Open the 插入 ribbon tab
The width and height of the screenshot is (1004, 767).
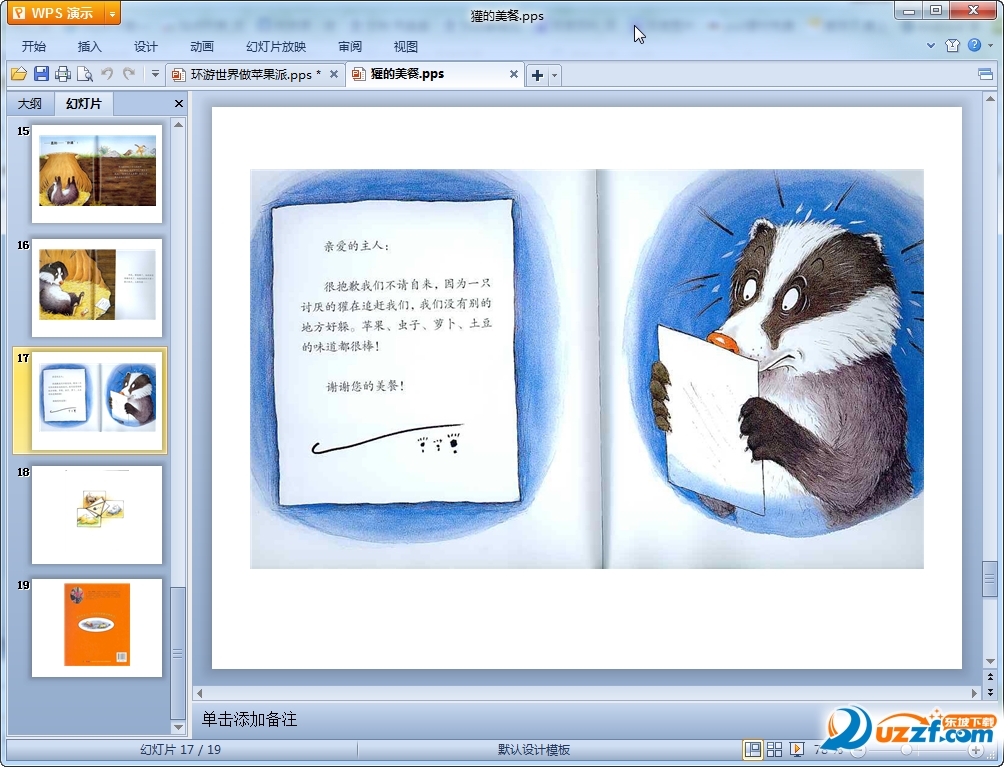[90, 47]
